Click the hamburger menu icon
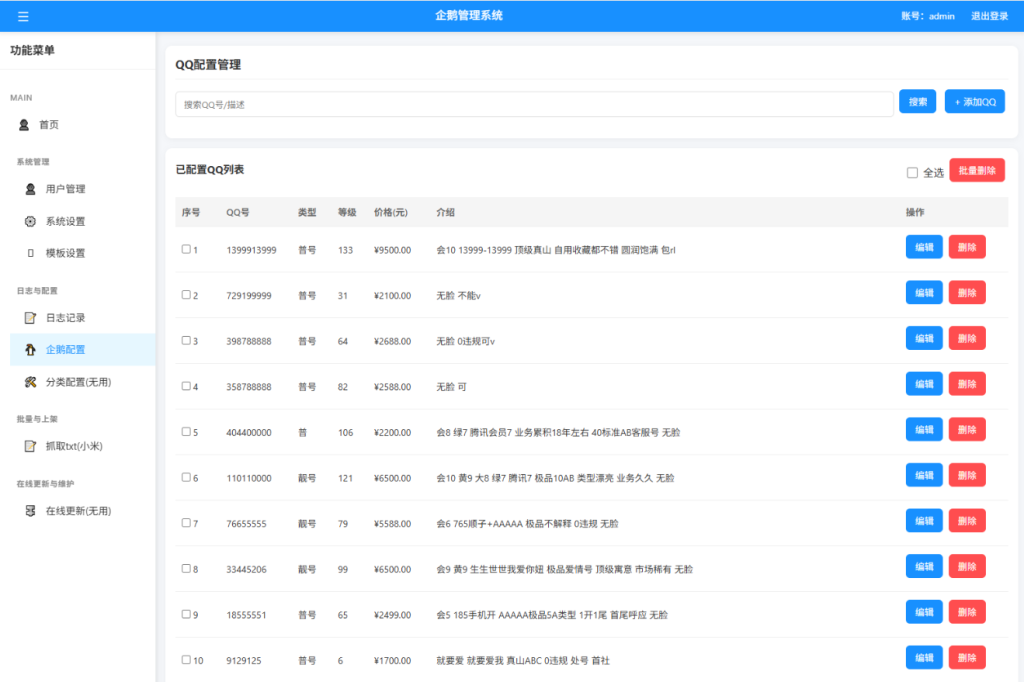Viewport: 1024px width, 682px height. (24, 15)
